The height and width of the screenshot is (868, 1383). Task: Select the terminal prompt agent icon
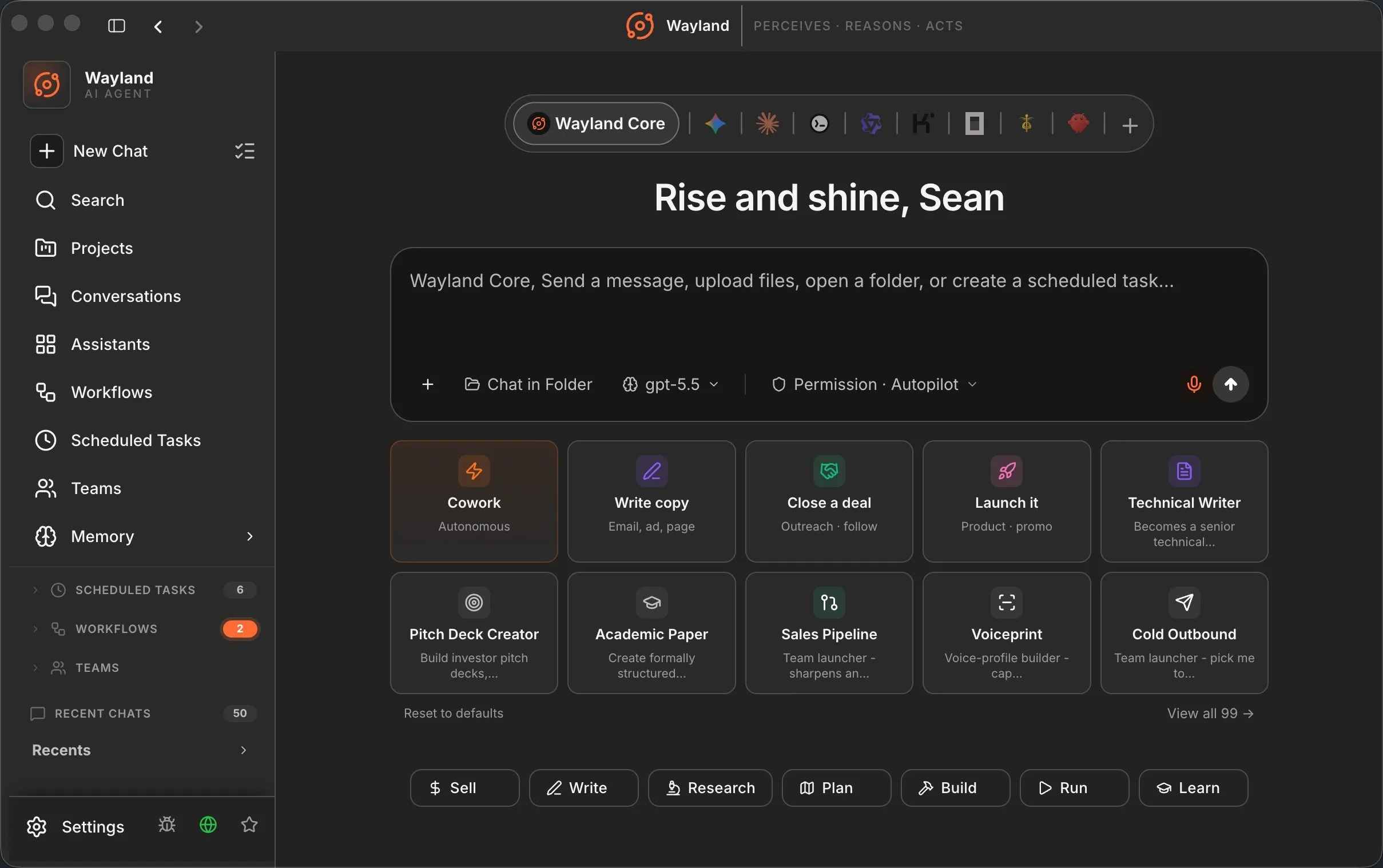point(819,124)
